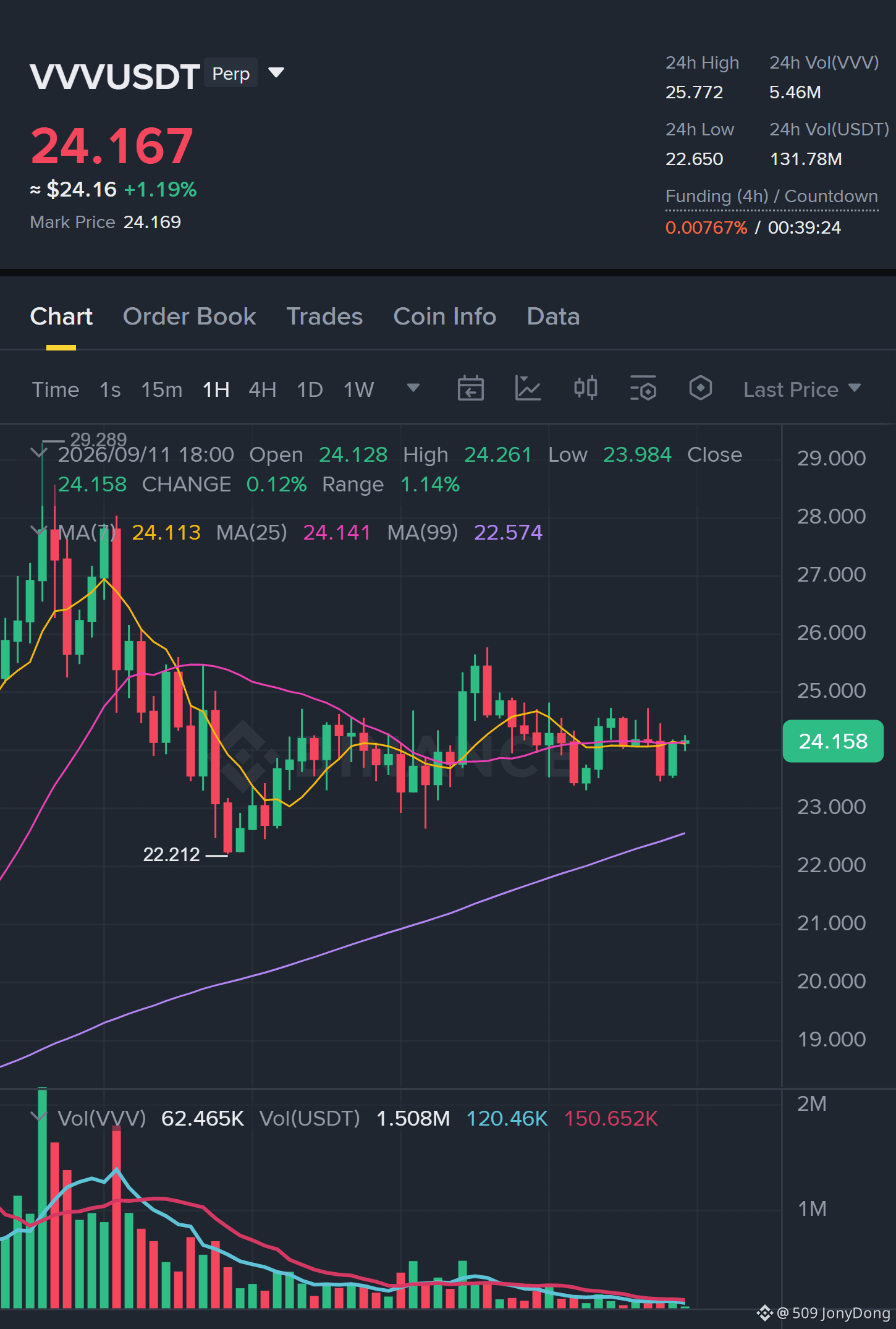Open the calendar date jump icon

470,389
